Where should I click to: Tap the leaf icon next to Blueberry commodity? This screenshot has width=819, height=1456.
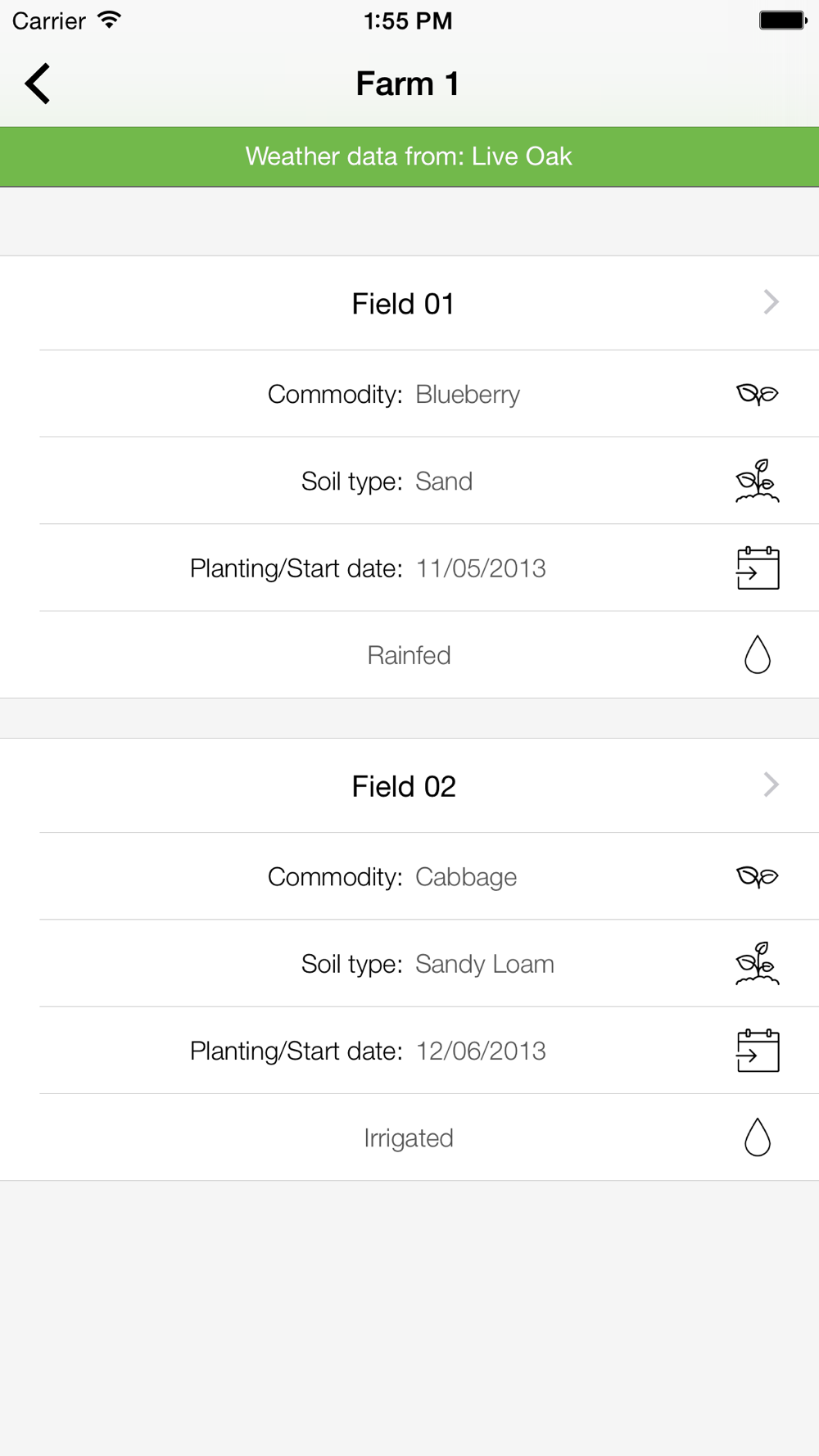(x=757, y=394)
